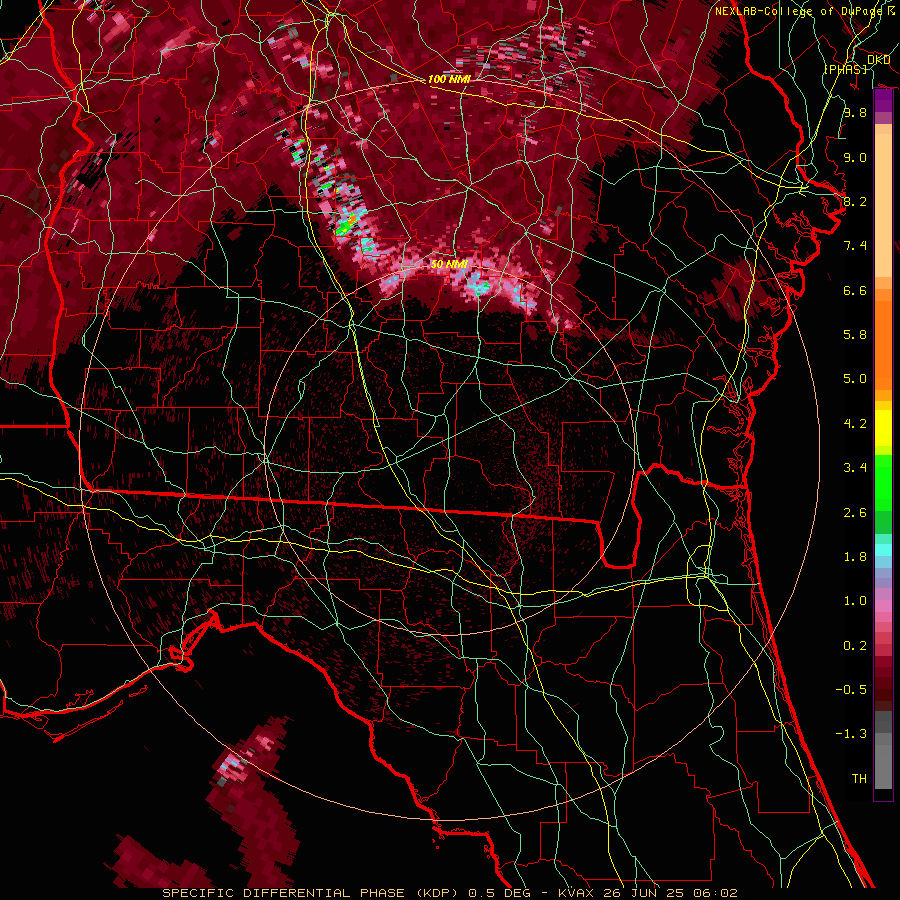
Task: Click the 1.0 scale label
Action: 855,601
